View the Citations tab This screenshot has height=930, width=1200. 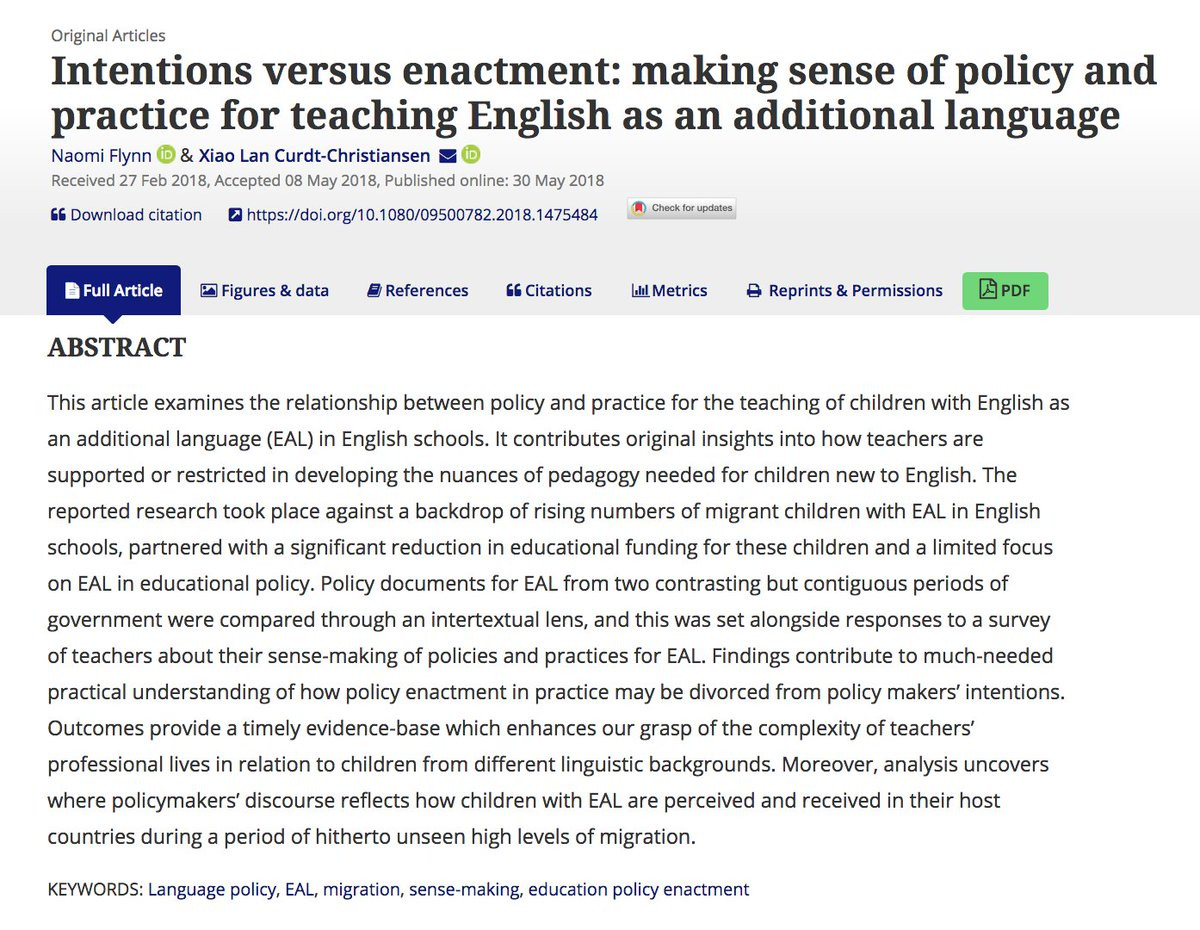click(549, 290)
